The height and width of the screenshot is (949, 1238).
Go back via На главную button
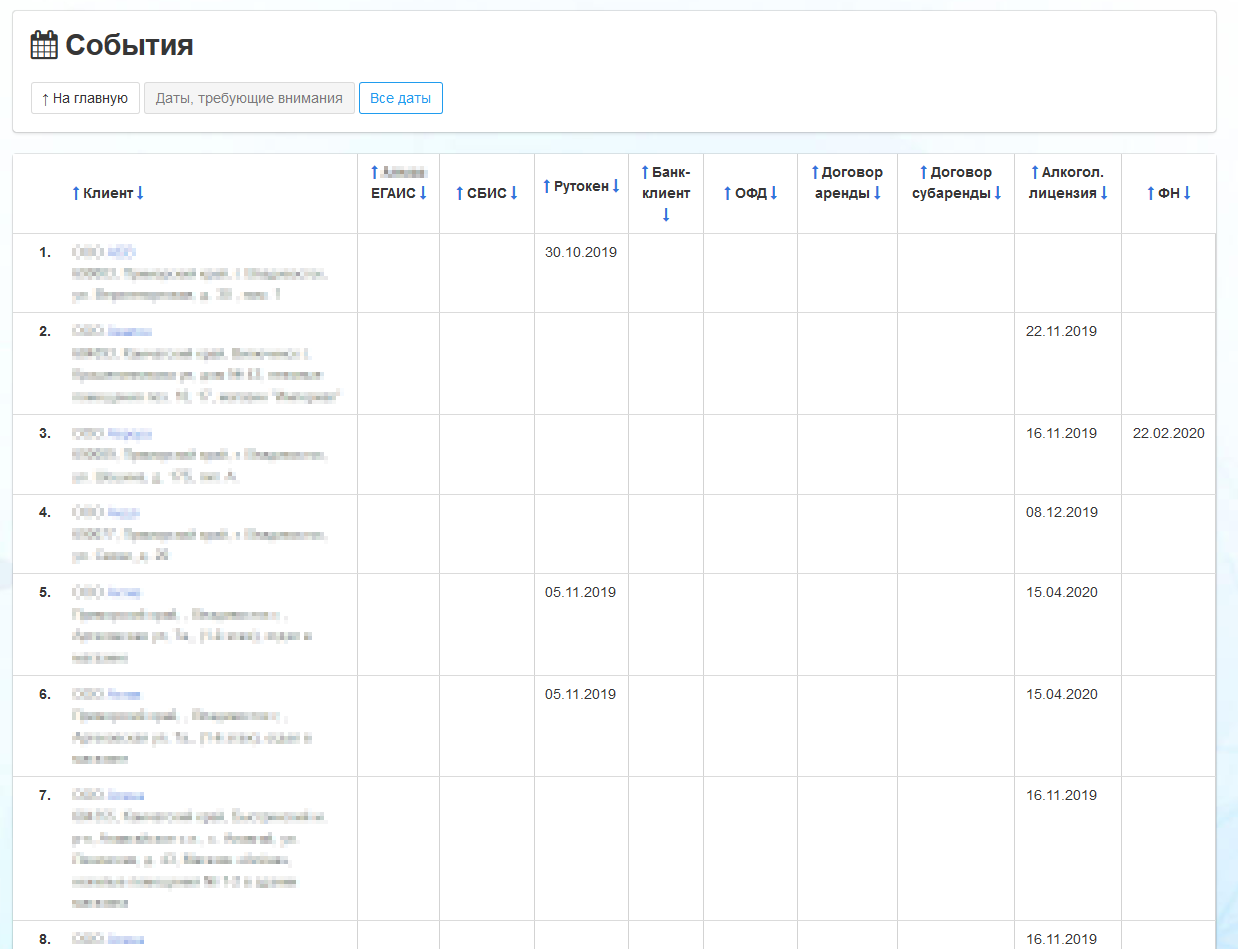pos(85,98)
